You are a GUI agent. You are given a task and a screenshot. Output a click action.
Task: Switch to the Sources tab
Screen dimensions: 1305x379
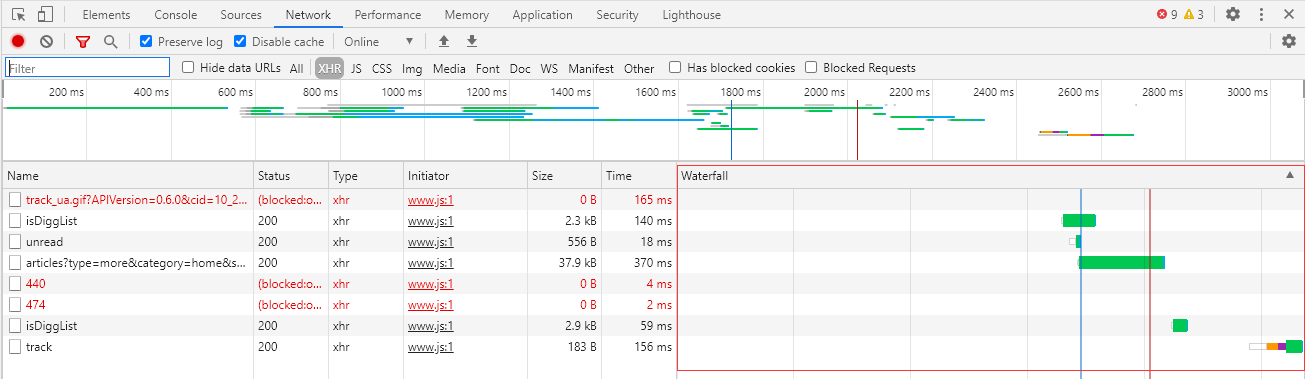[x=240, y=15]
